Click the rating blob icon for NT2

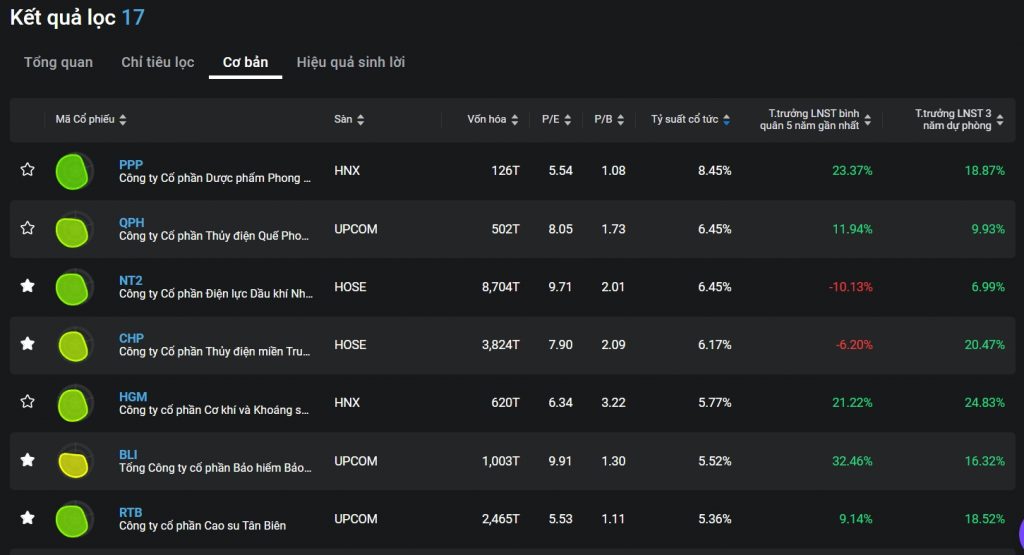(73, 287)
